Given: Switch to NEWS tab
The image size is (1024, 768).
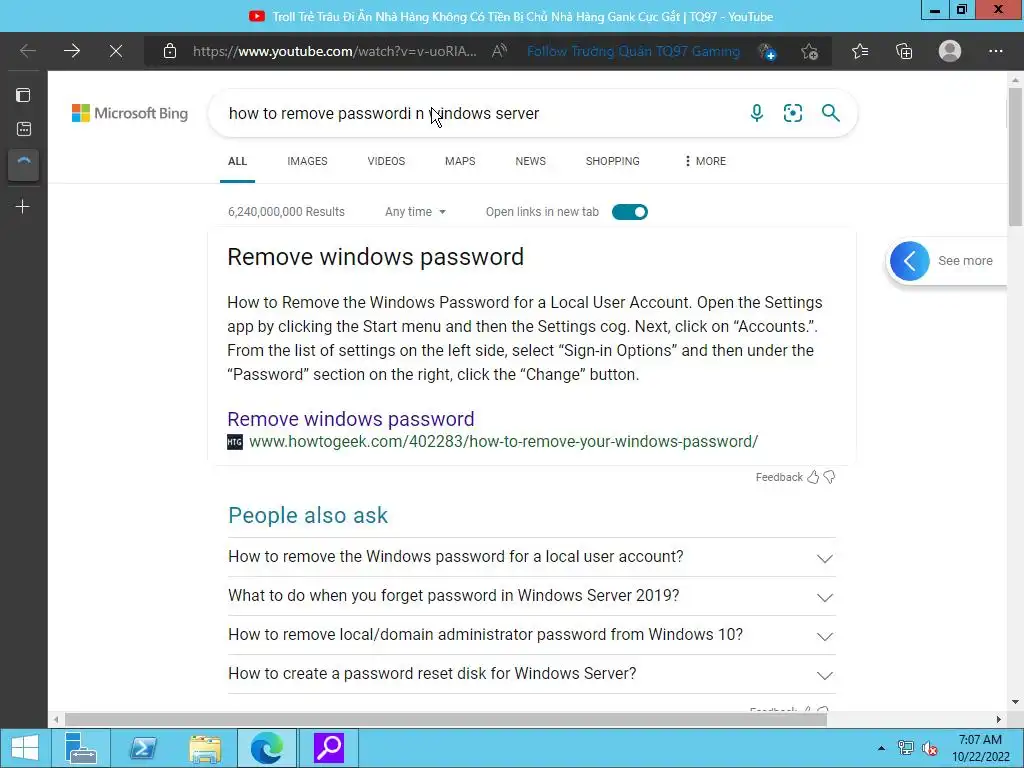Looking at the screenshot, I should tap(530, 161).
